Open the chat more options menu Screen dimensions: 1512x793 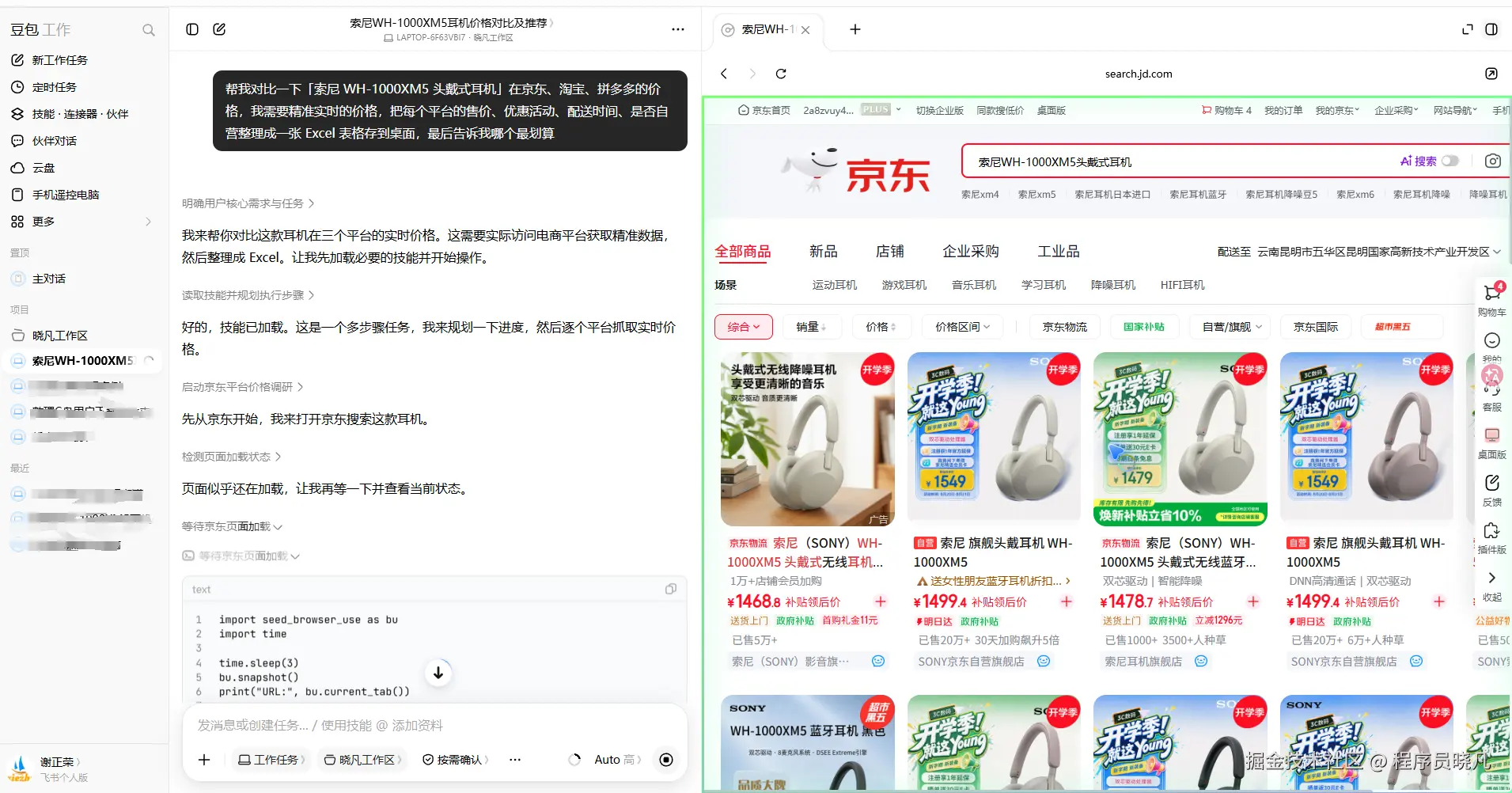(678, 29)
